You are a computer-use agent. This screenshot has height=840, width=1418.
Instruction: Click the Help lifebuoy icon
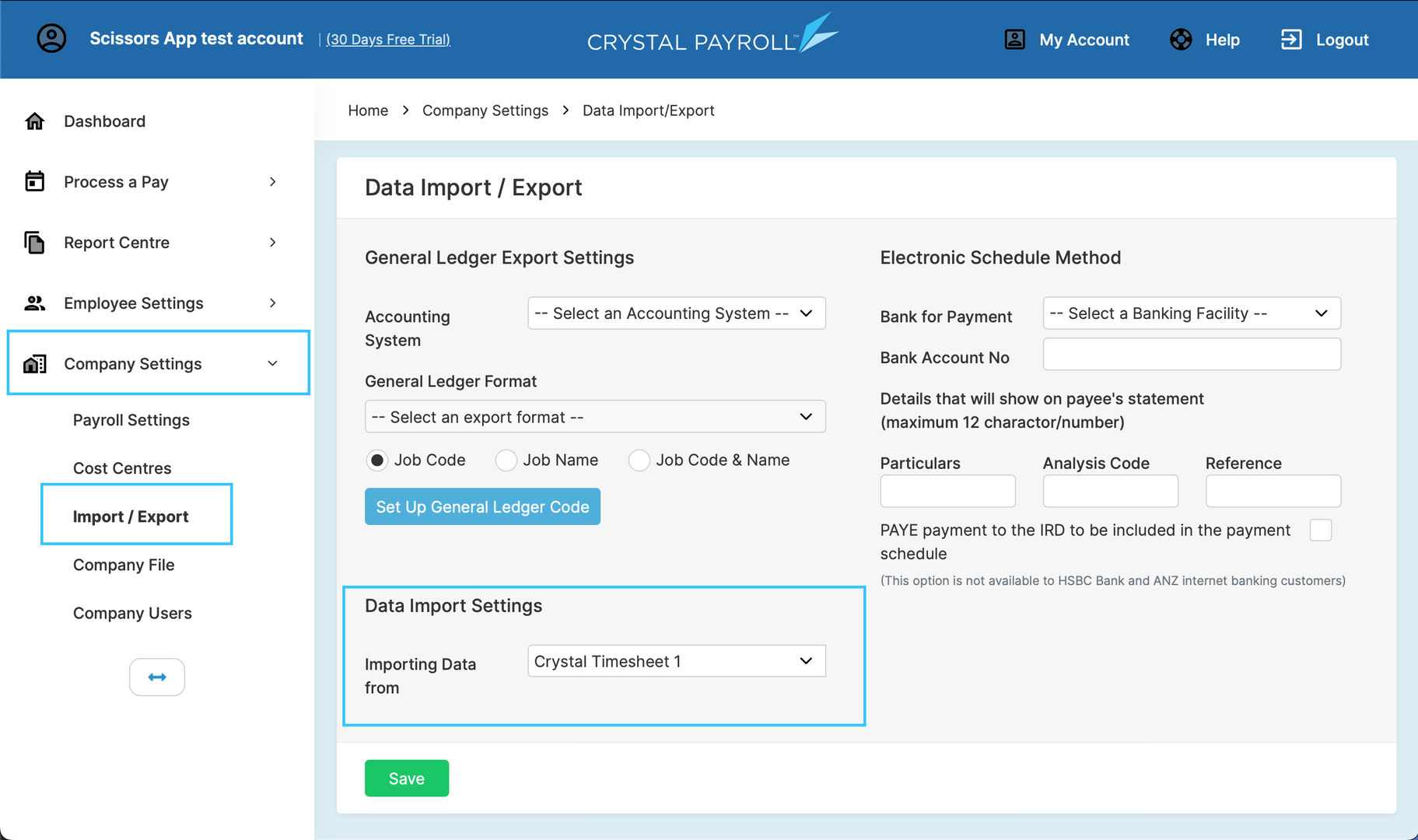1181,40
